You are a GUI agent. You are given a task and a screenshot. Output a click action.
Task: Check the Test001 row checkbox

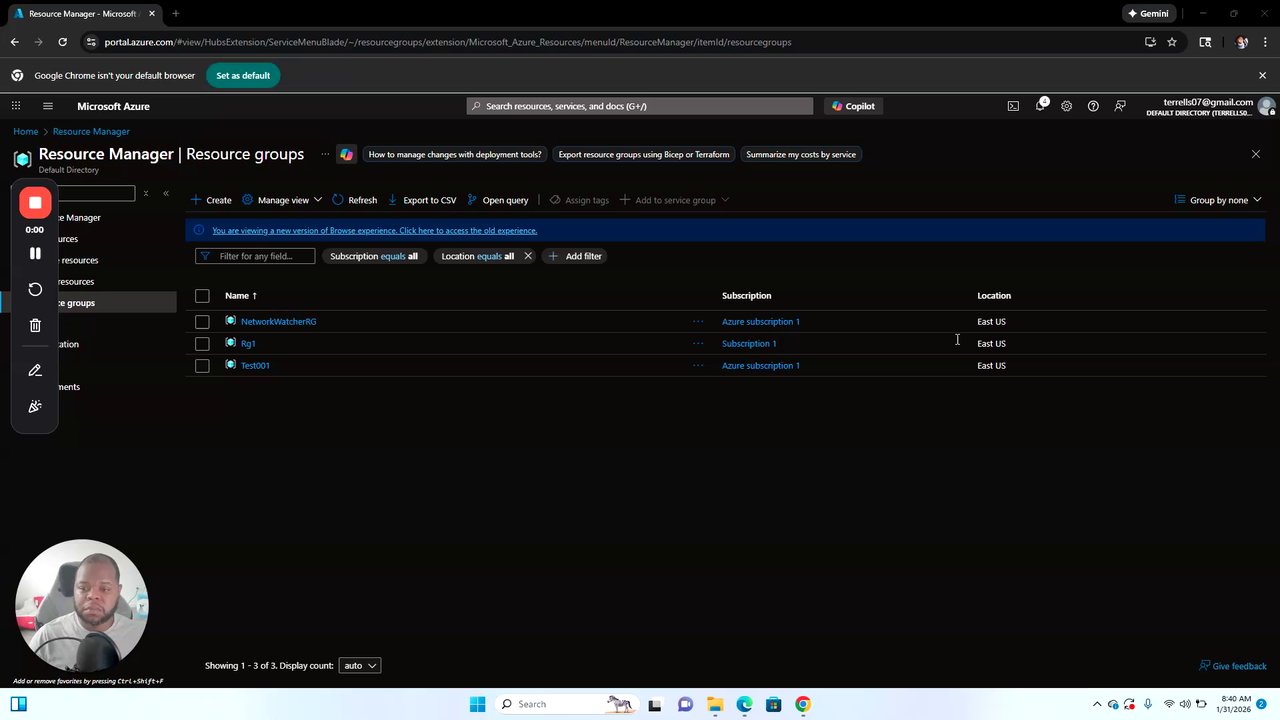[x=202, y=366]
